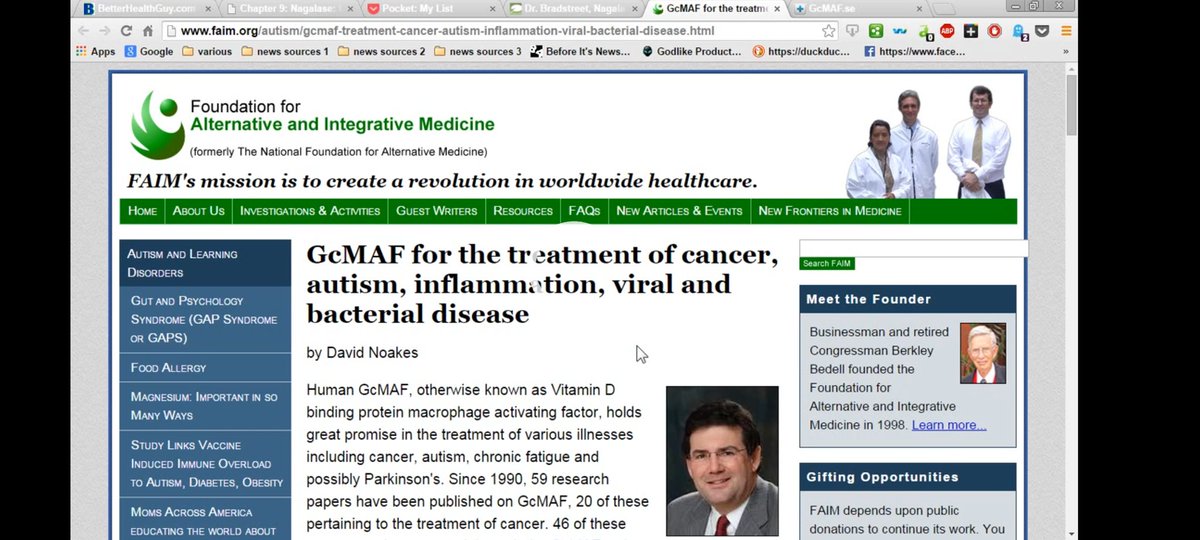Click the browser forward arrow
Screen dimensions: 1200x540
point(105,31)
